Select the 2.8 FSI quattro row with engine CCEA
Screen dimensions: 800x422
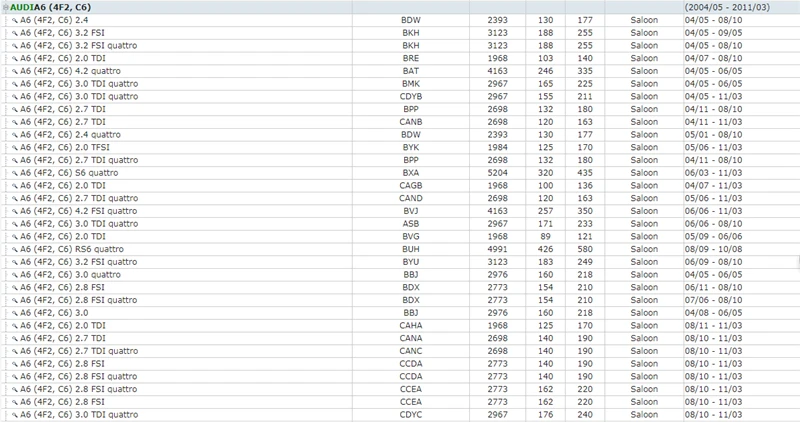point(400,389)
